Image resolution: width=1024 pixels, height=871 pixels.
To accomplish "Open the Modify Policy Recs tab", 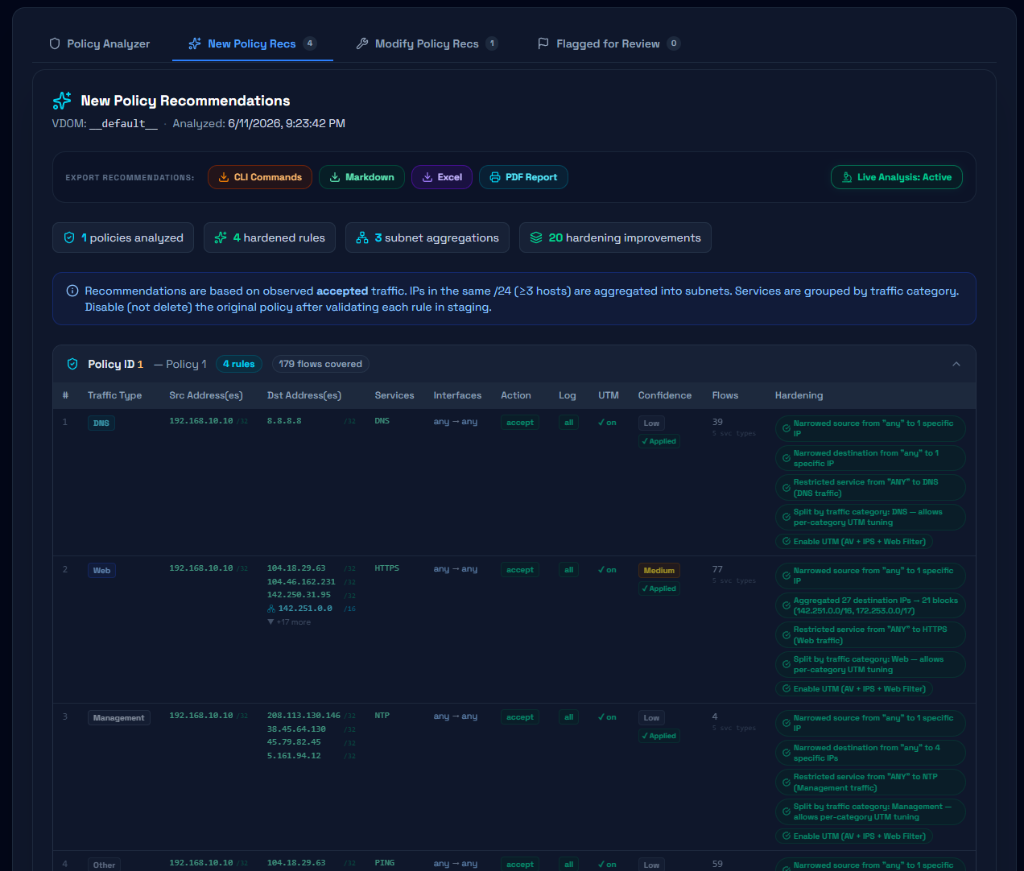I will pyautogui.click(x=426, y=44).
